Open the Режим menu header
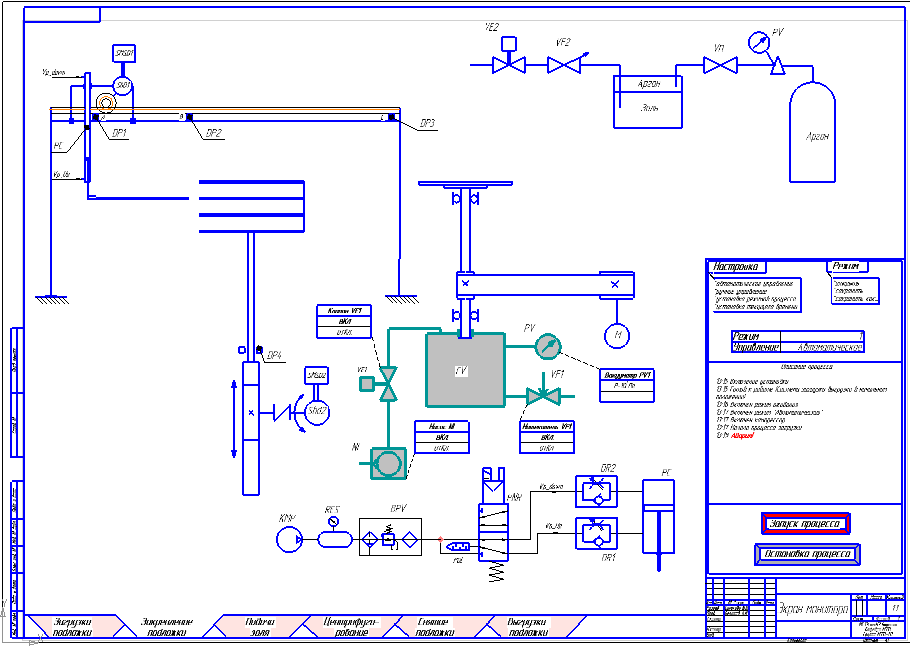 [847, 266]
